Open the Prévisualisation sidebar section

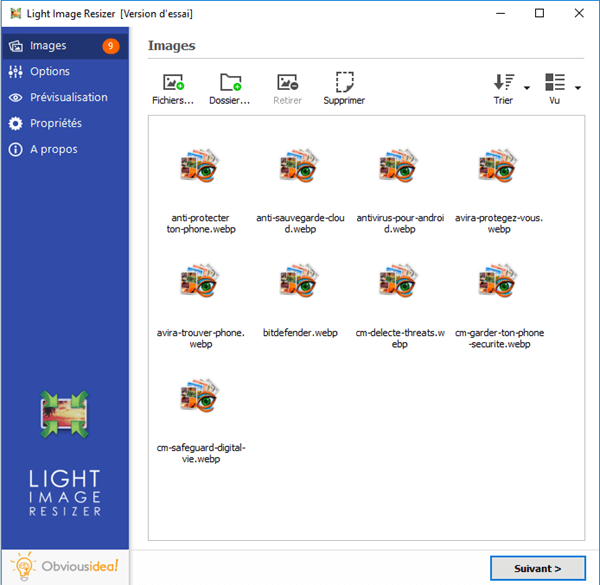coord(65,97)
